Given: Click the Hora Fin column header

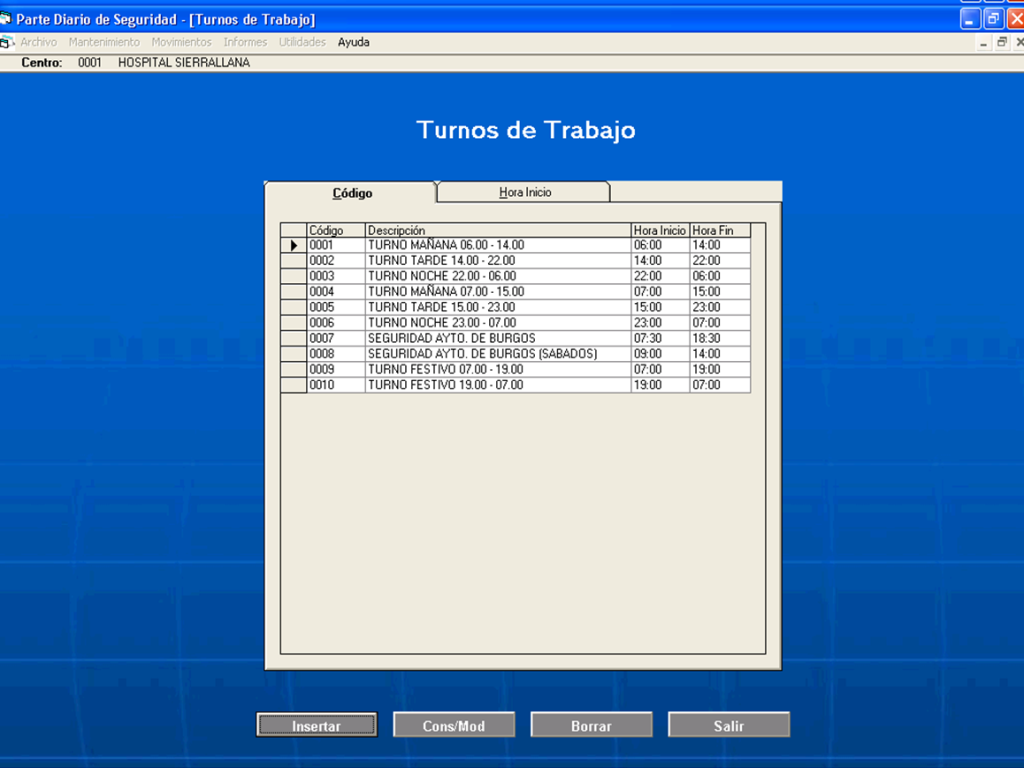Looking at the screenshot, I should point(719,230).
